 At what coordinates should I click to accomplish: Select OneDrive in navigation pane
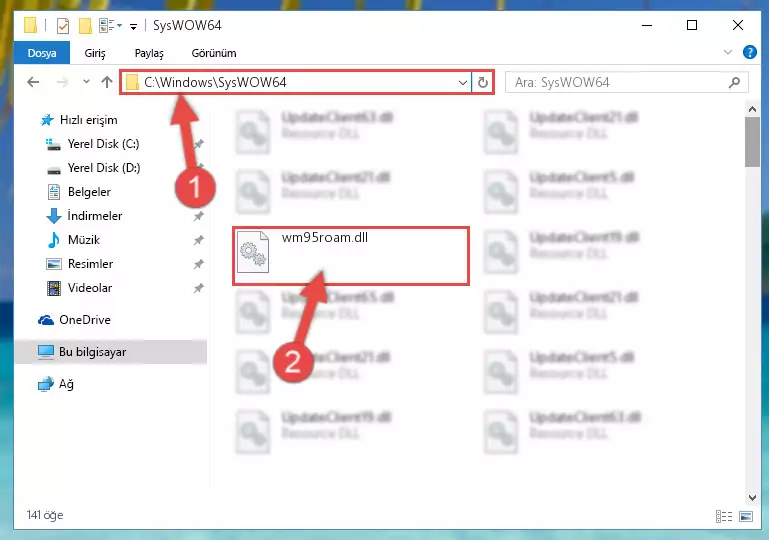pos(84,320)
